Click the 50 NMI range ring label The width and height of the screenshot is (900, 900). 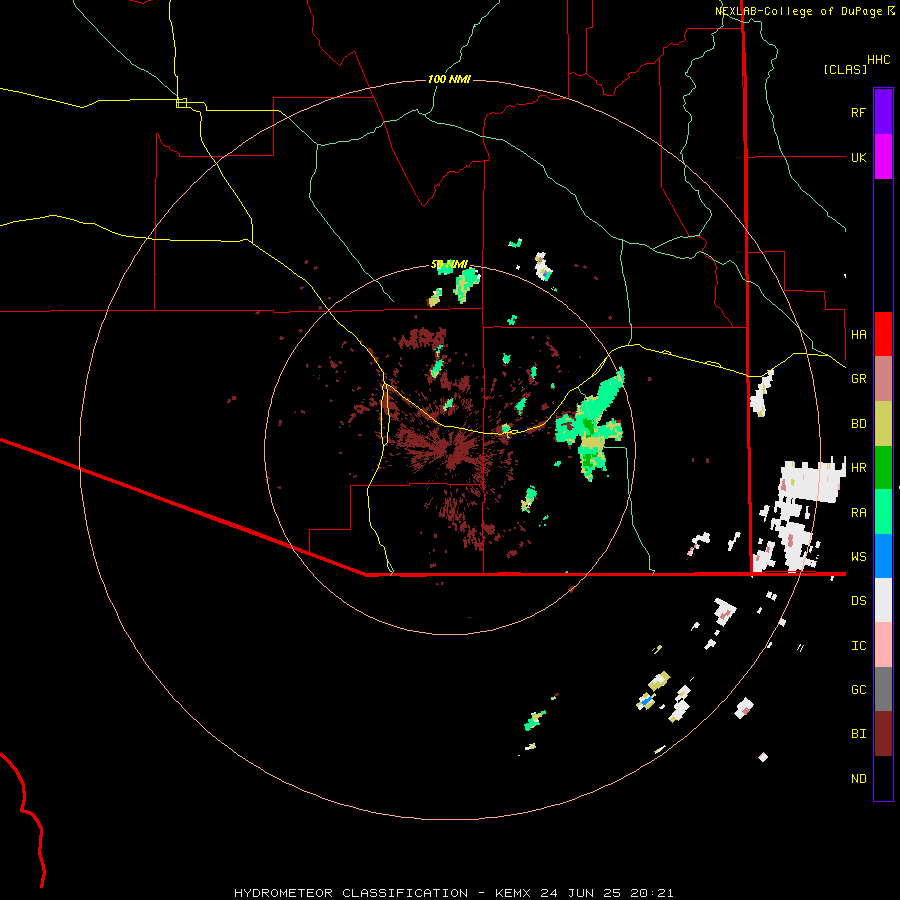(449, 265)
